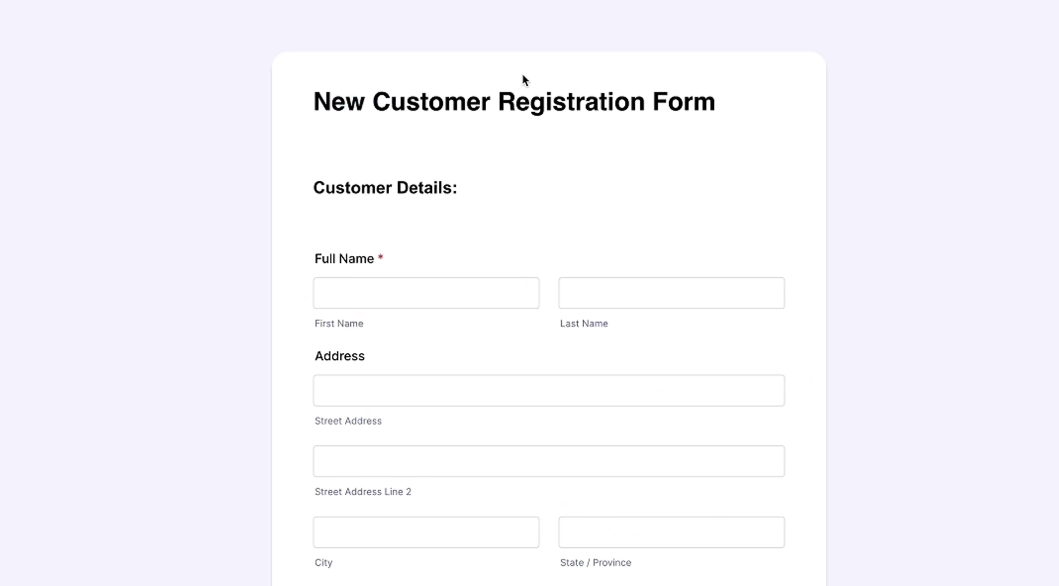Focus the State / Province input field
Viewport: 1059px width, 586px height.
(x=671, y=532)
